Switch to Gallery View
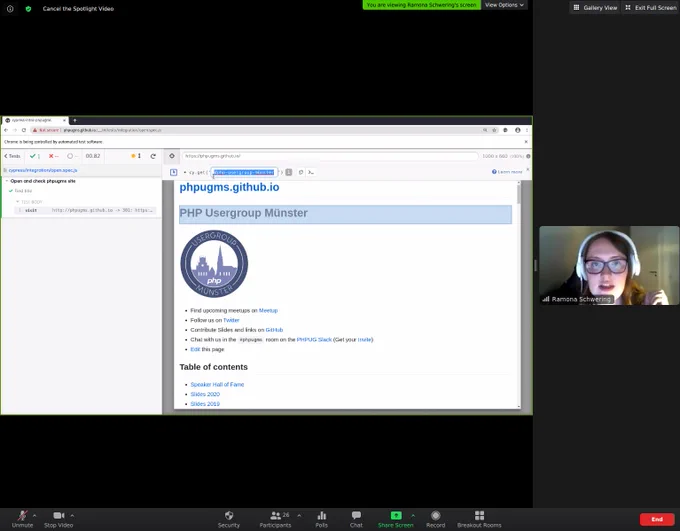The width and height of the screenshot is (680, 531). (595, 7)
